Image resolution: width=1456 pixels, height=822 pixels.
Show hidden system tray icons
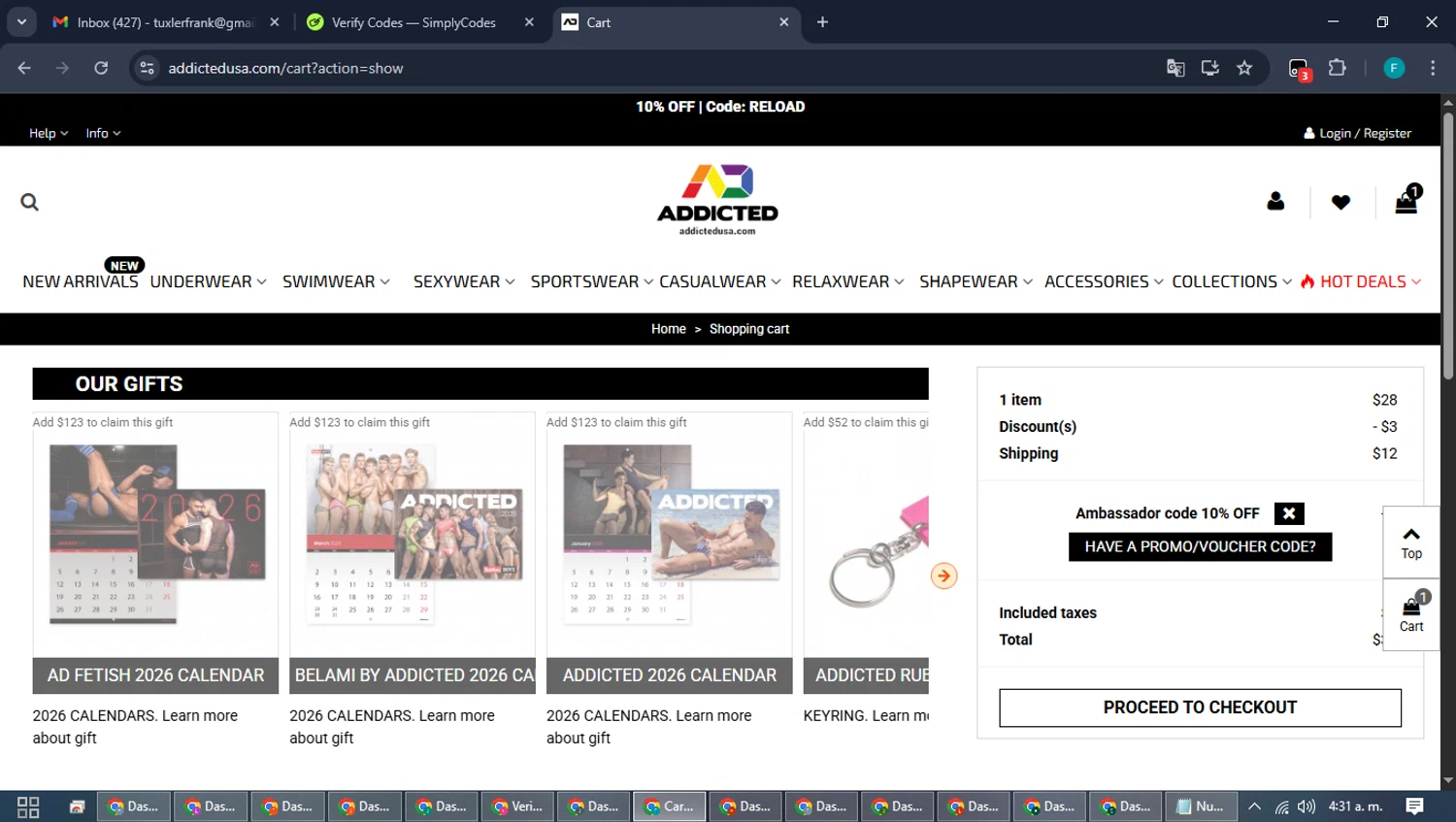[x=1254, y=806]
